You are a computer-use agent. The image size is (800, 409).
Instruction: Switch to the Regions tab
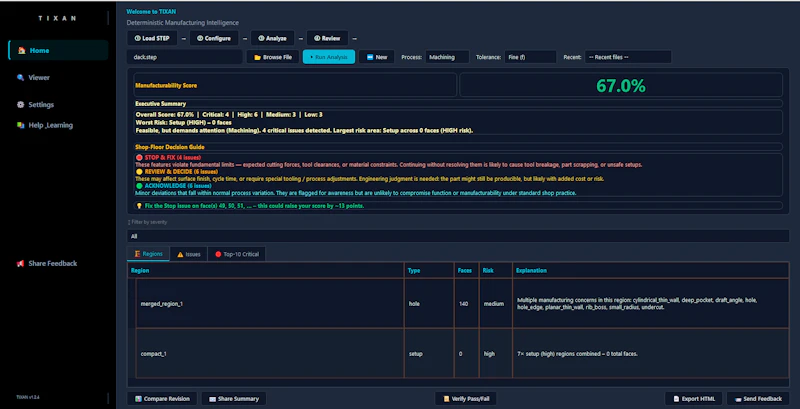click(148, 254)
